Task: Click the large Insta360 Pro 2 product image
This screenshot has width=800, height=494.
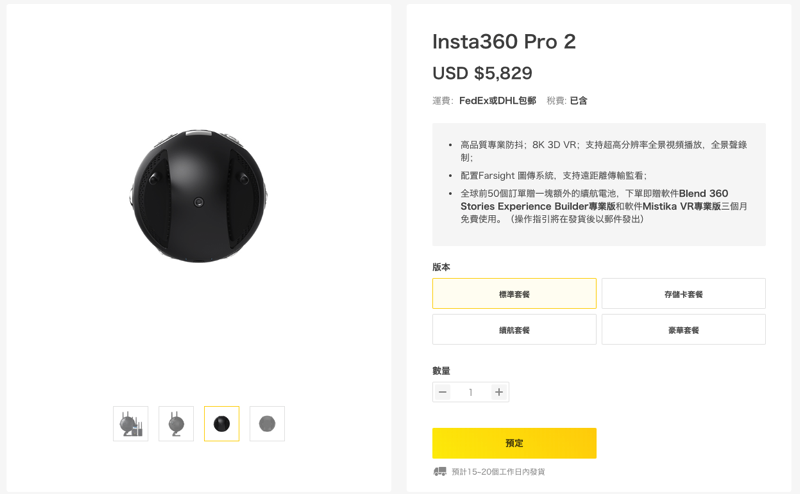Action: pos(198,196)
